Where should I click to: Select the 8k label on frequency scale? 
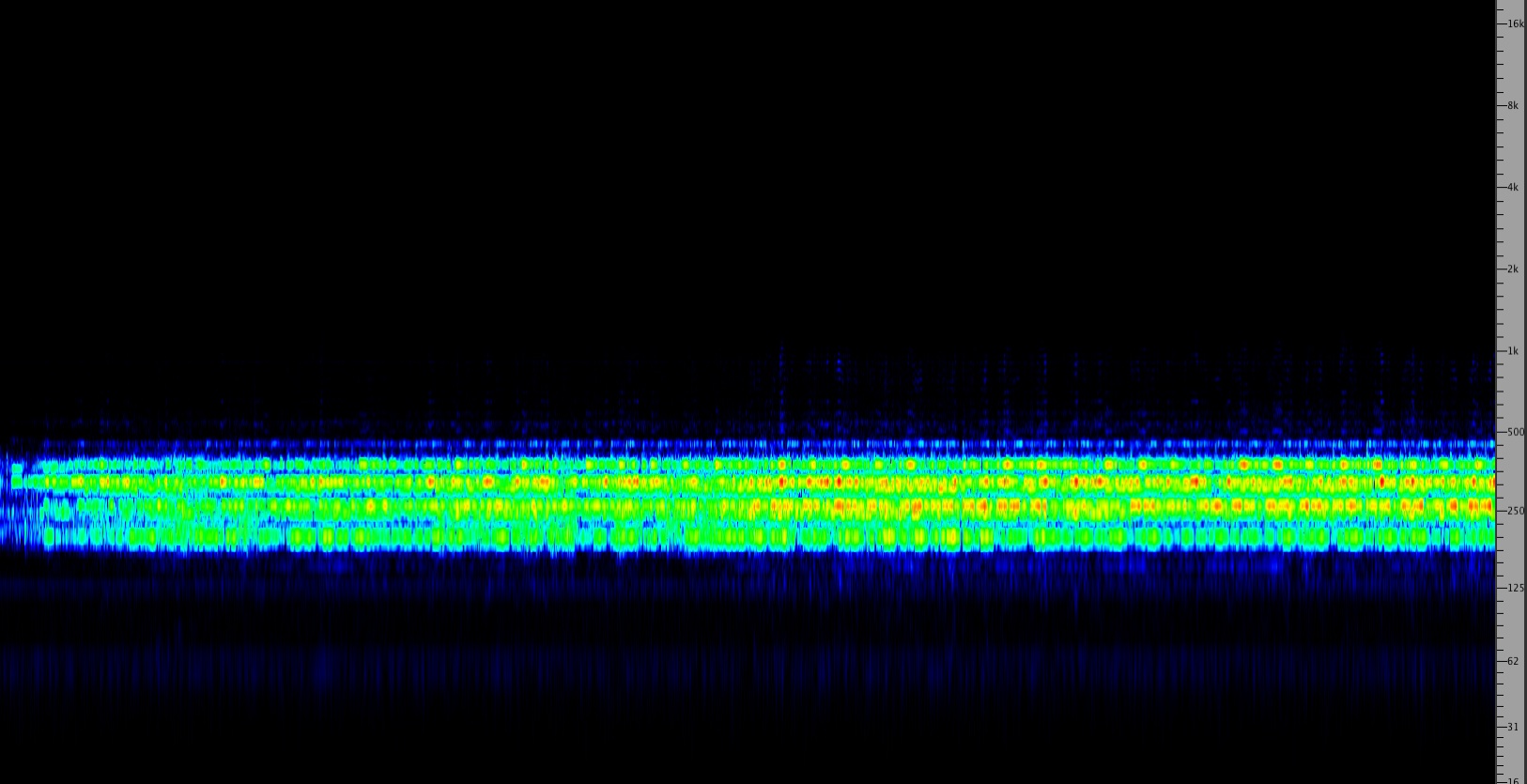pos(1513,106)
